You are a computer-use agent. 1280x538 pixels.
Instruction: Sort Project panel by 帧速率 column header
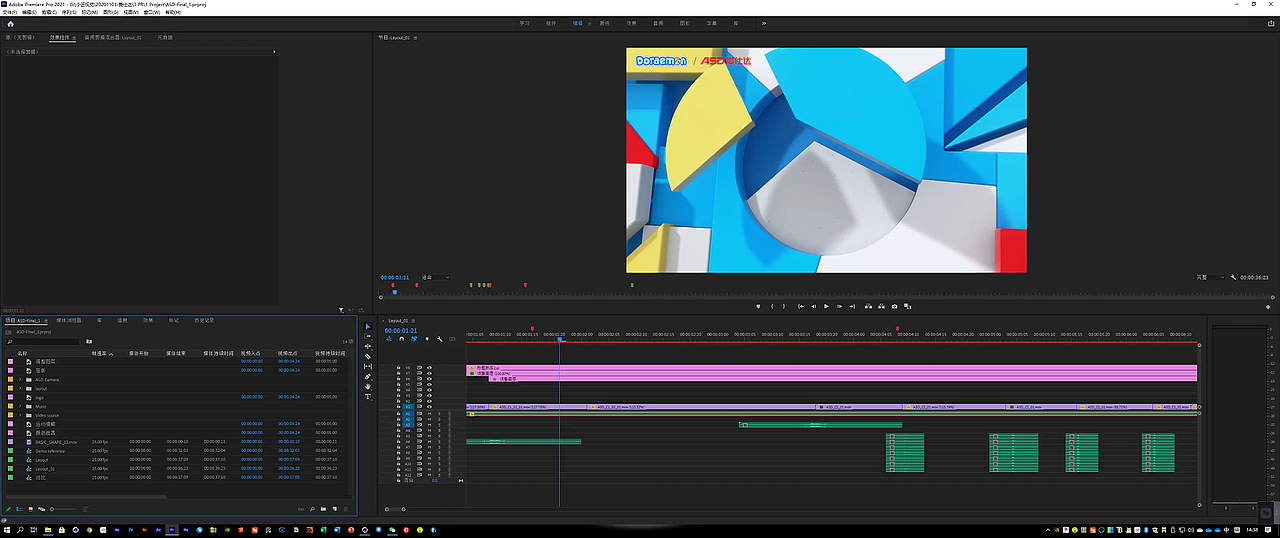[99, 353]
